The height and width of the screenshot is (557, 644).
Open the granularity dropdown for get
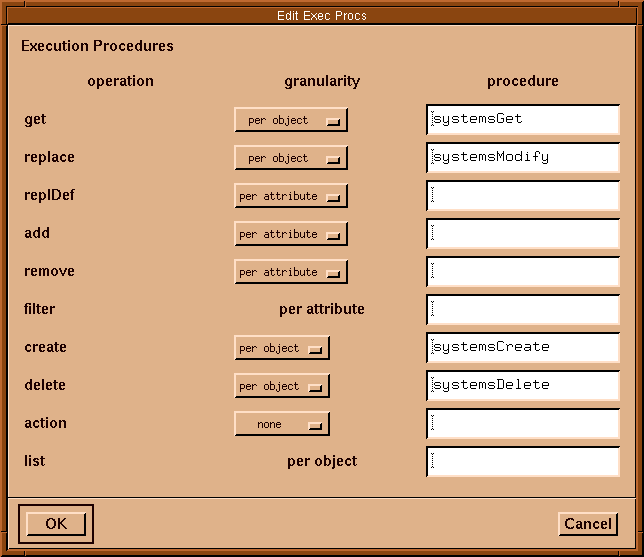pyautogui.click(x=291, y=120)
